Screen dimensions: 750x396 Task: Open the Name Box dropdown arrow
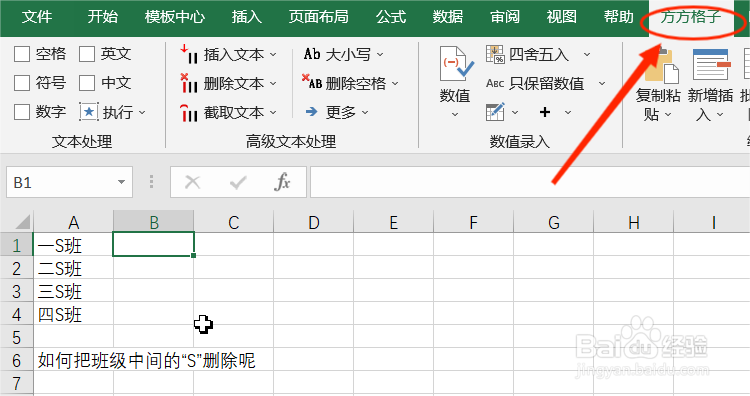121,182
